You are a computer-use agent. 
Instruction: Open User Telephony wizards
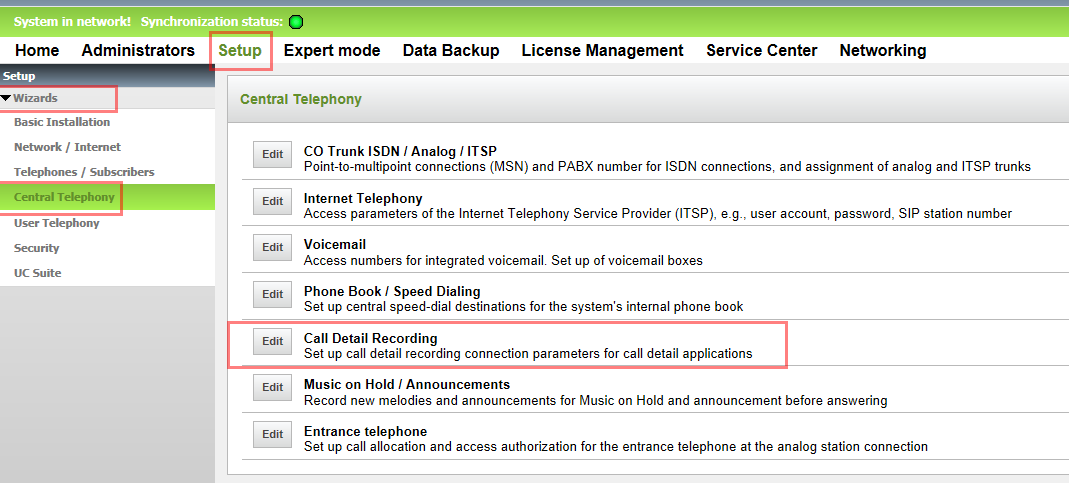click(57, 222)
